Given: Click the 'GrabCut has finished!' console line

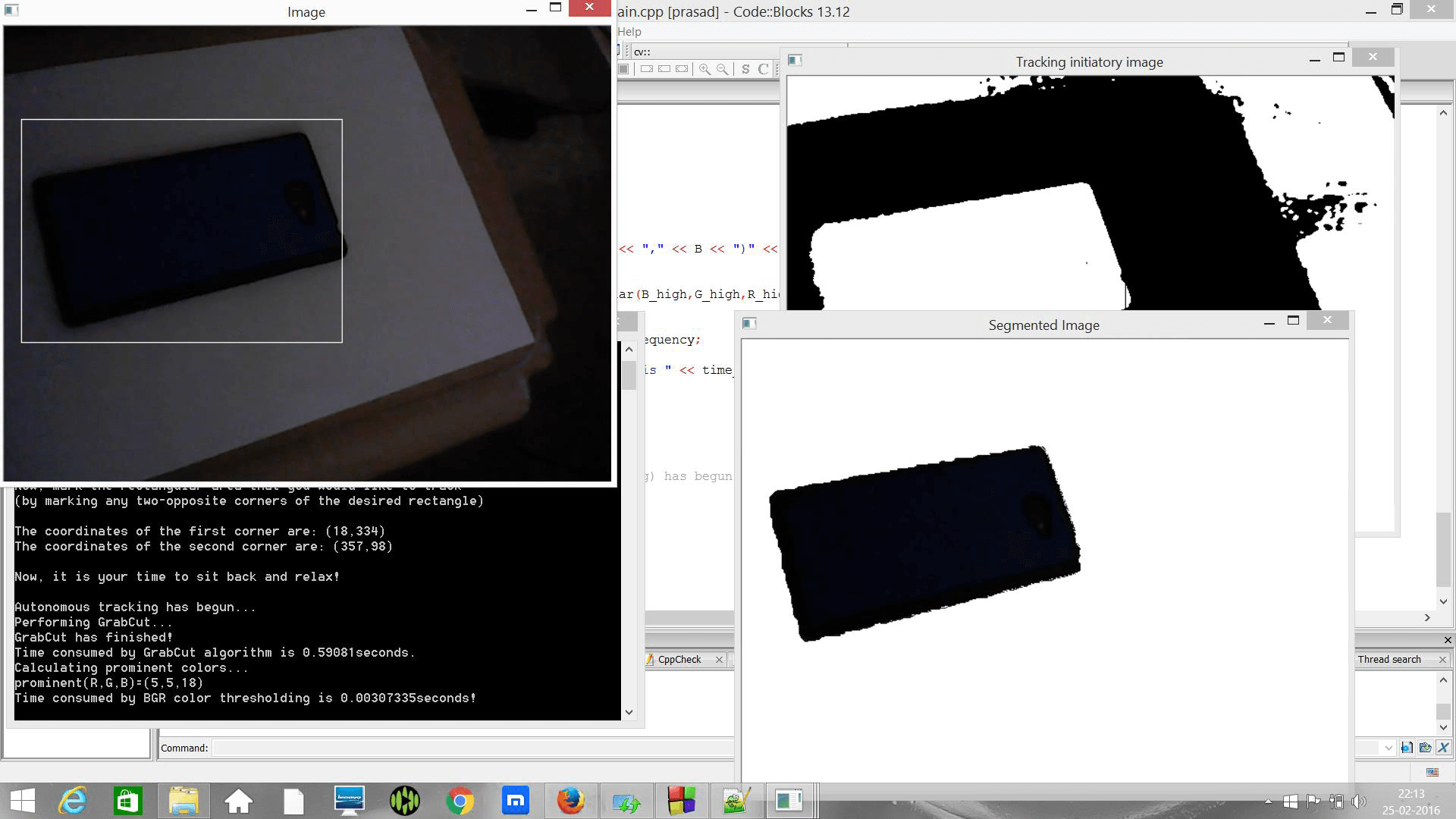Looking at the screenshot, I should [93, 637].
